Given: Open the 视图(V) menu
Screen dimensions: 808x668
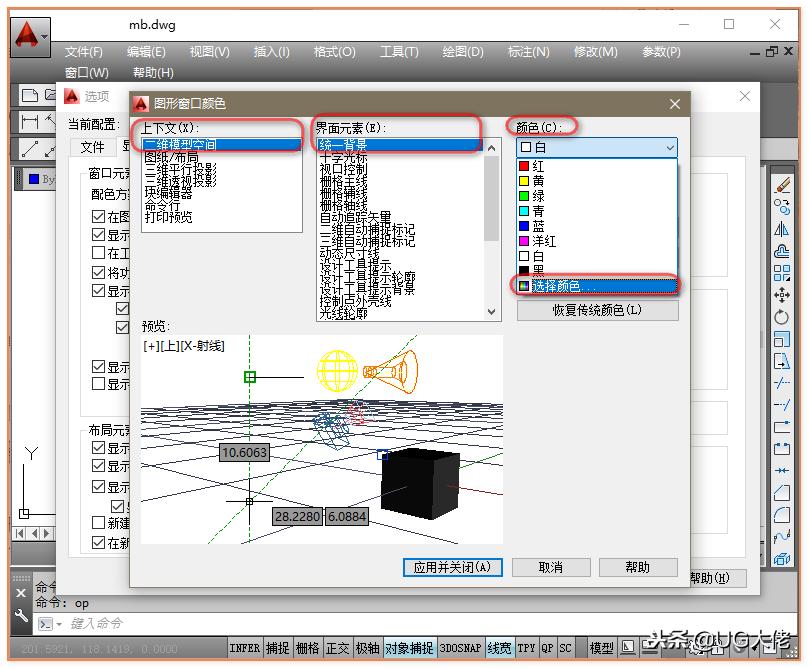Looking at the screenshot, I should (x=209, y=52).
